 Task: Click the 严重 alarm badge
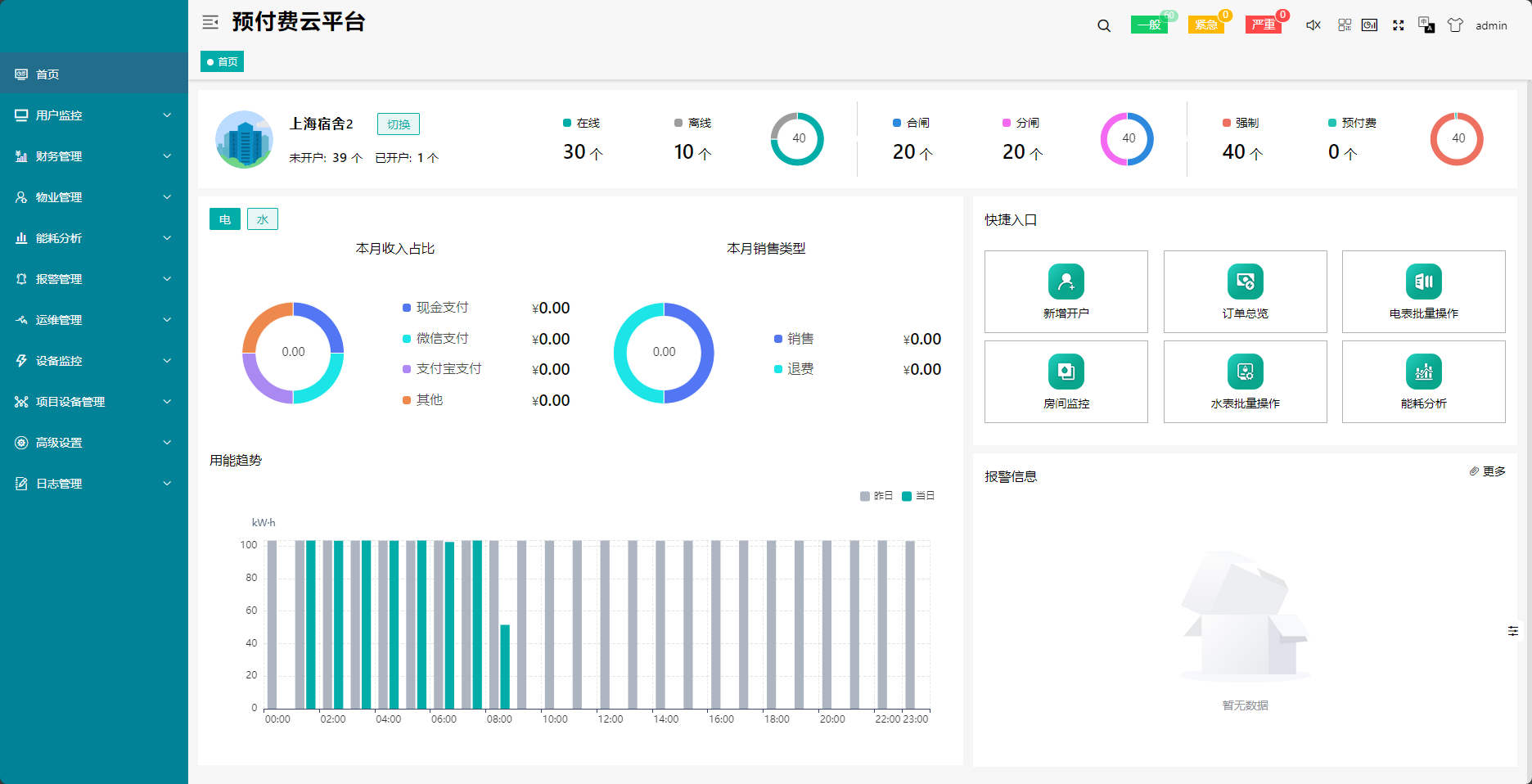1264,25
